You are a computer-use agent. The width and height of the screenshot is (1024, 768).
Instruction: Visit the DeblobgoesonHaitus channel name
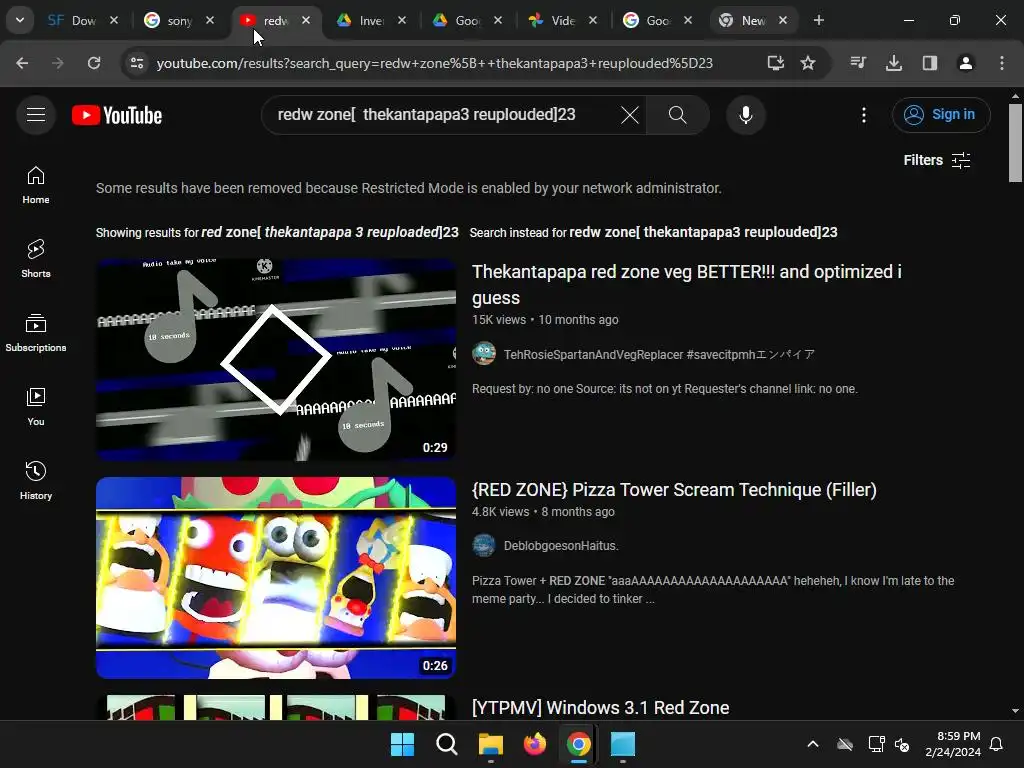(x=561, y=546)
